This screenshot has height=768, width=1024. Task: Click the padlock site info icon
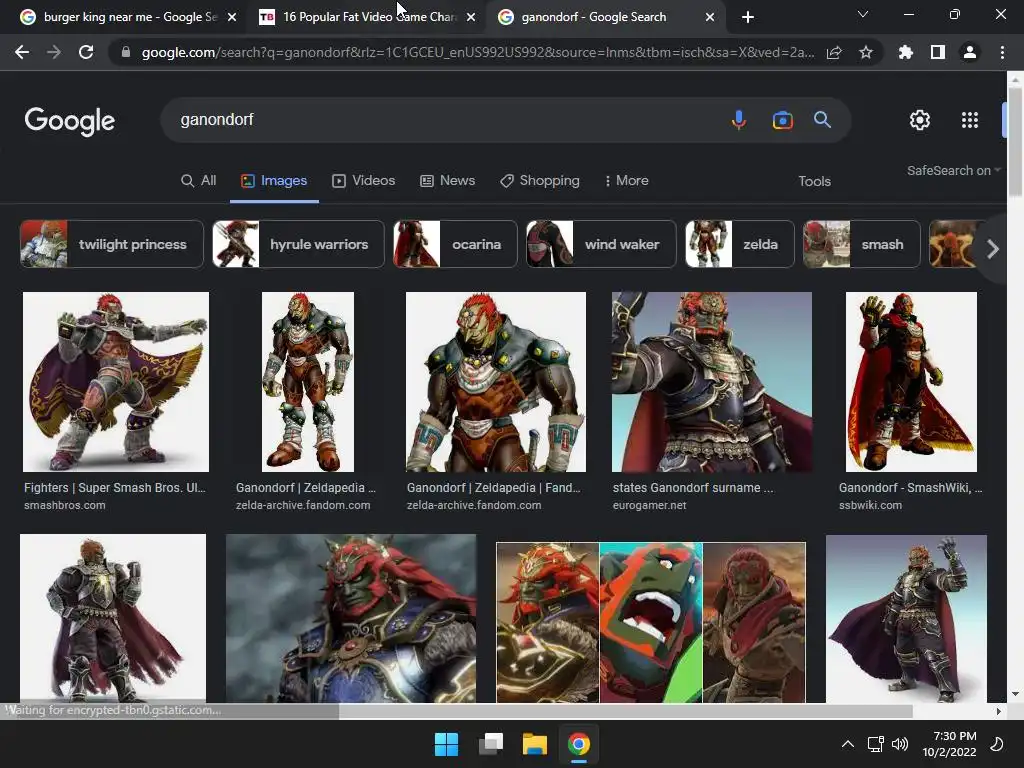pos(126,52)
